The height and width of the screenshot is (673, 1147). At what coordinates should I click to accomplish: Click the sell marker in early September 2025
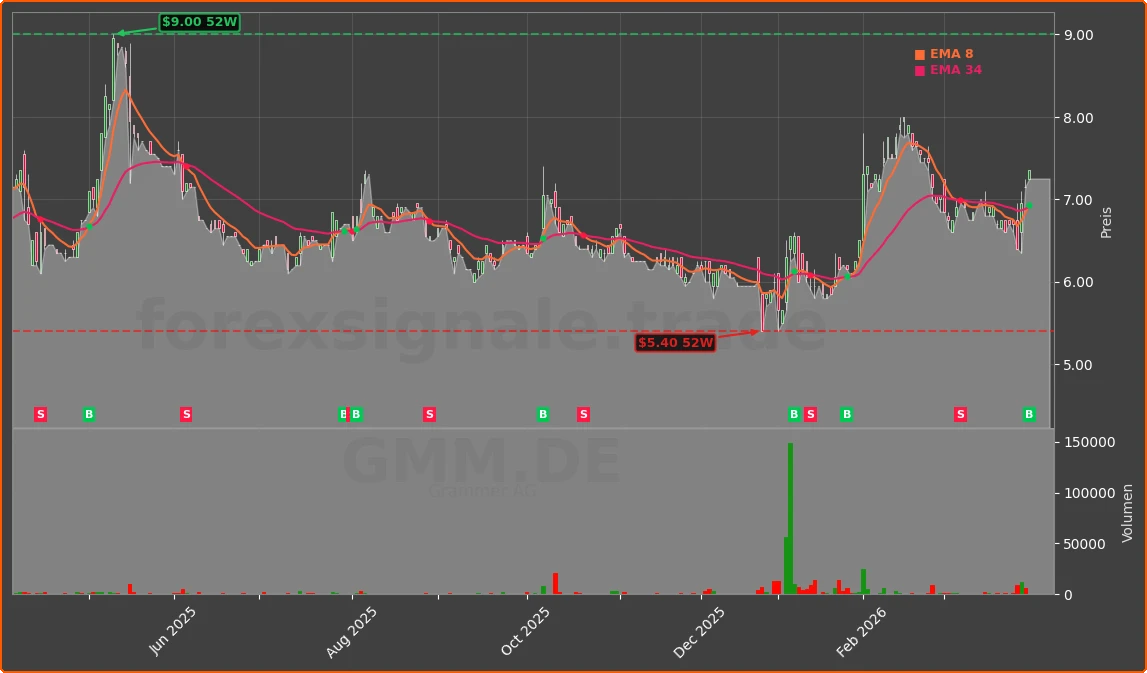[429, 415]
